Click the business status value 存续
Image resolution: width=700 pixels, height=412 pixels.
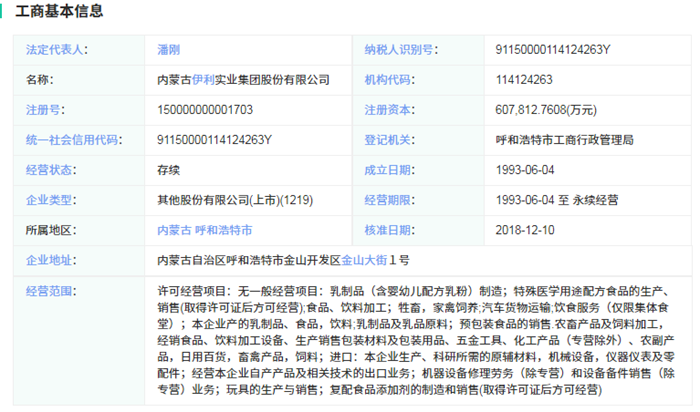click(x=169, y=169)
